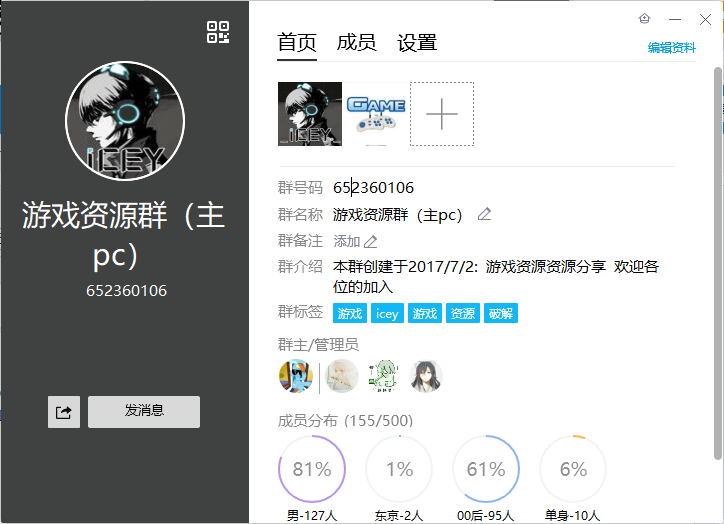Click the 81% male distribution ring
Image resolution: width=724 pixels, height=524 pixels.
point(312,469)
